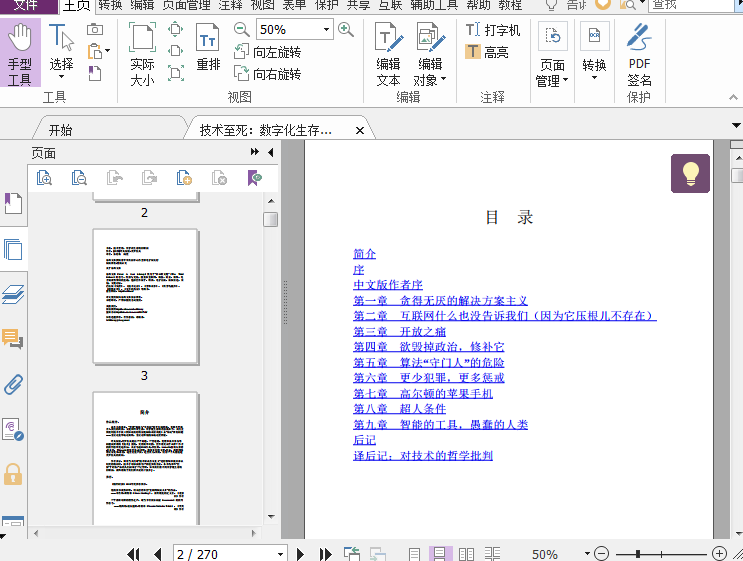Image resolution: width=743 pixels, height=561 pixels.
Task: Collapse the Pages panel with left arrow
Action: tap(271, 152)
